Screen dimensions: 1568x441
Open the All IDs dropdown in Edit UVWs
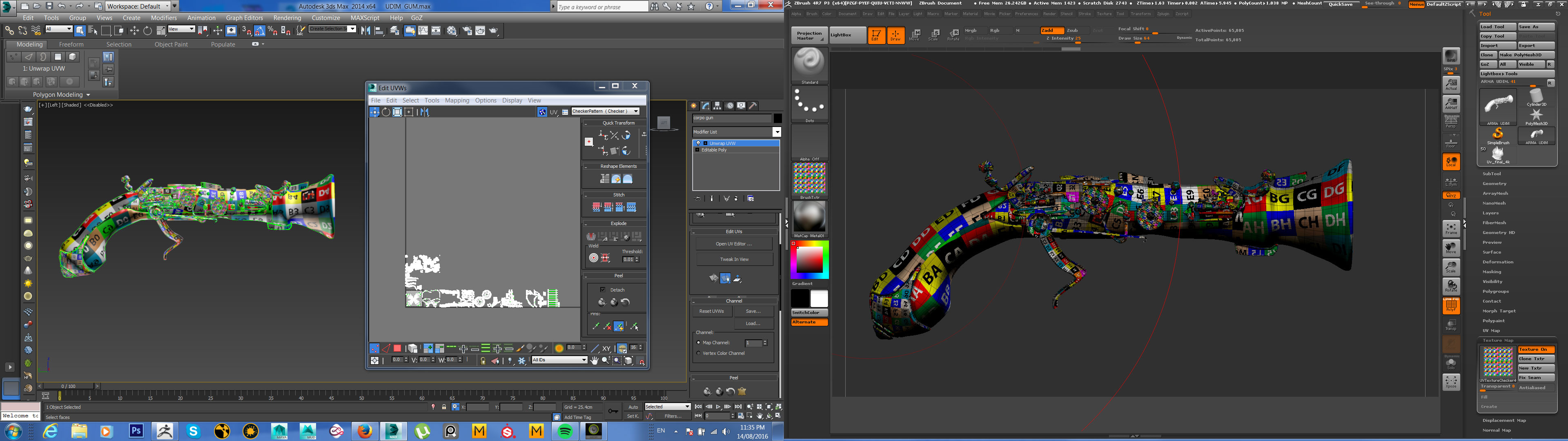(x=559, y=360)
